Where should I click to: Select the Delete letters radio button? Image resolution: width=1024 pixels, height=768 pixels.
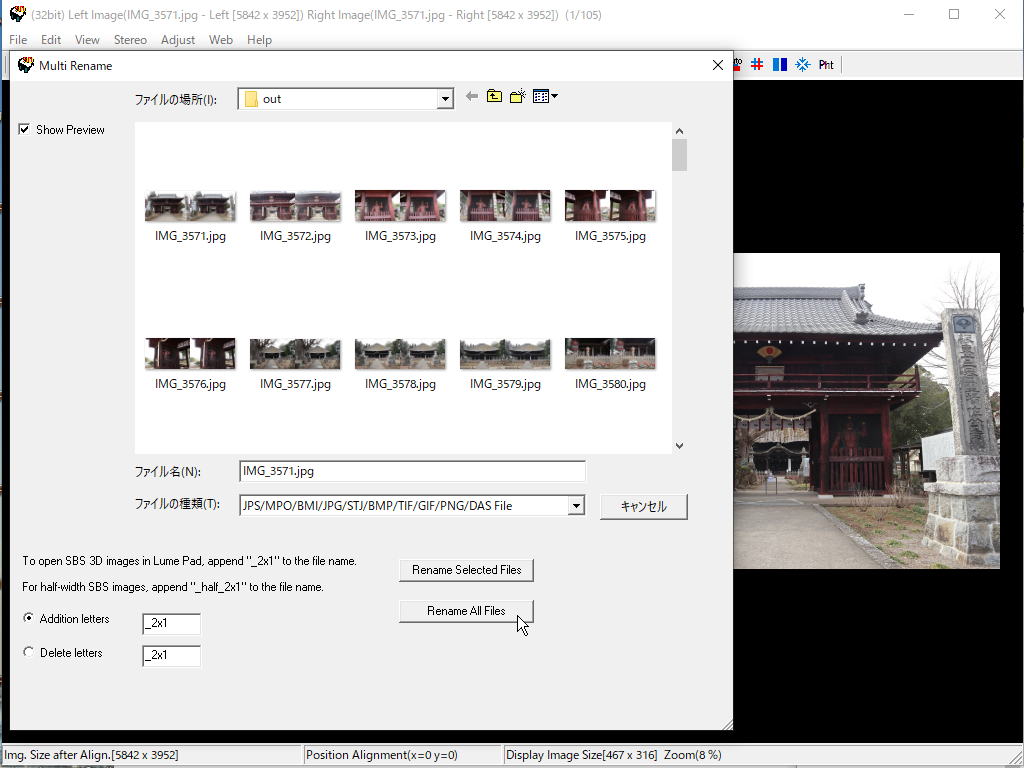(29, 652)
